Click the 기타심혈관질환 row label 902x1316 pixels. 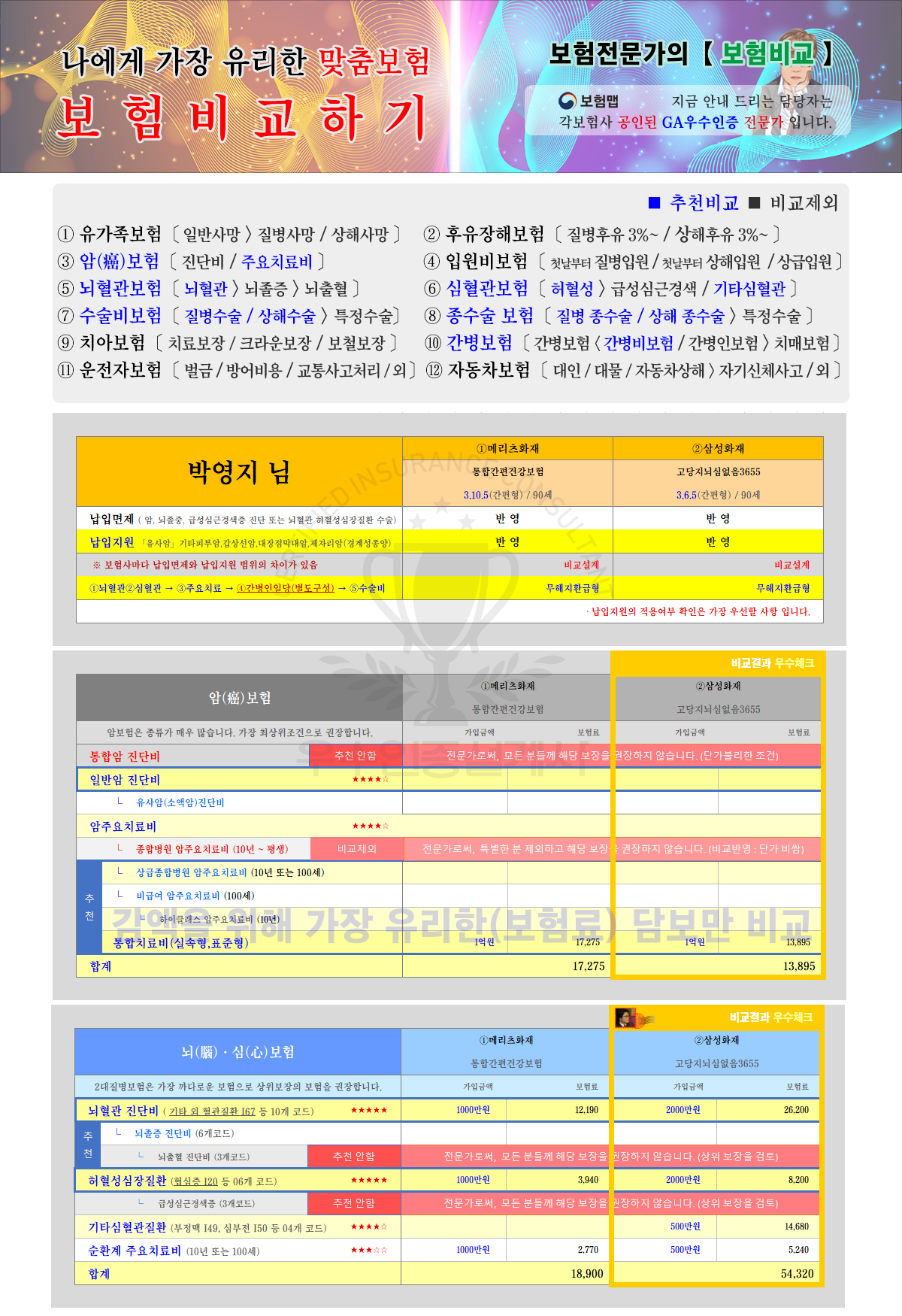(127, 1227)
